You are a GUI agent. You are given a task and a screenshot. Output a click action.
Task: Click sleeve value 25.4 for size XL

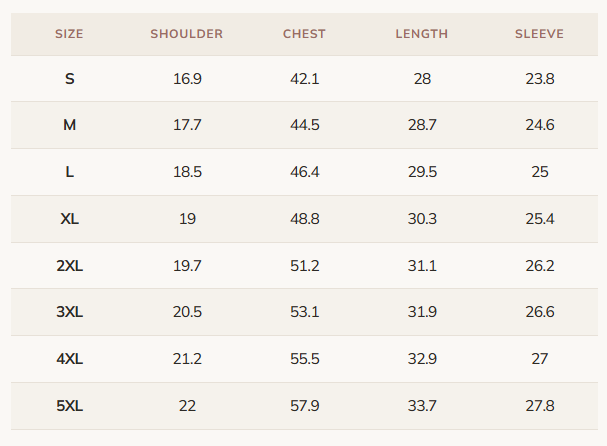point(540,219)
